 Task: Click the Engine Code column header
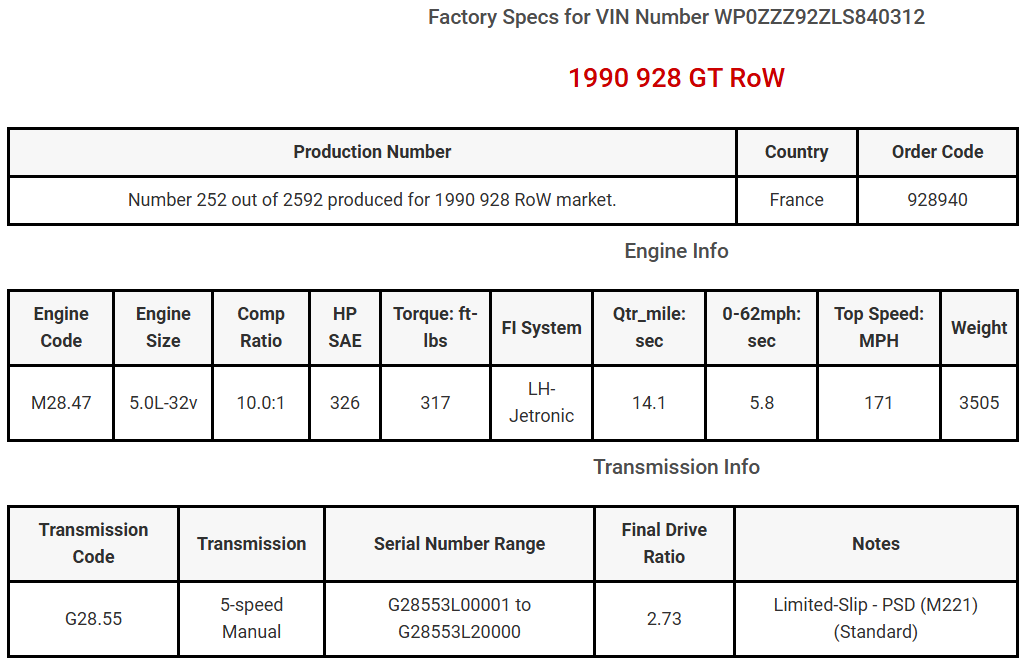61,328
